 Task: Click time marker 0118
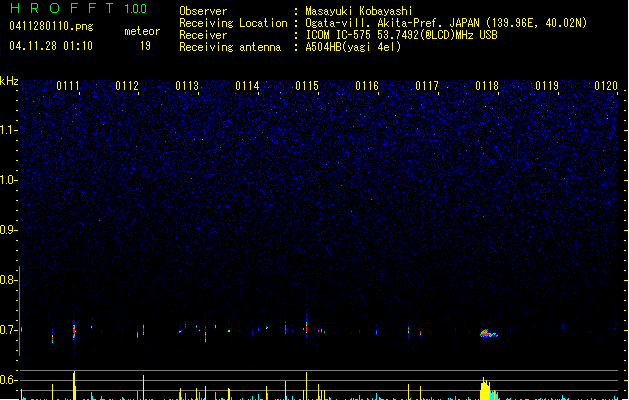click(x=487, y=86)
